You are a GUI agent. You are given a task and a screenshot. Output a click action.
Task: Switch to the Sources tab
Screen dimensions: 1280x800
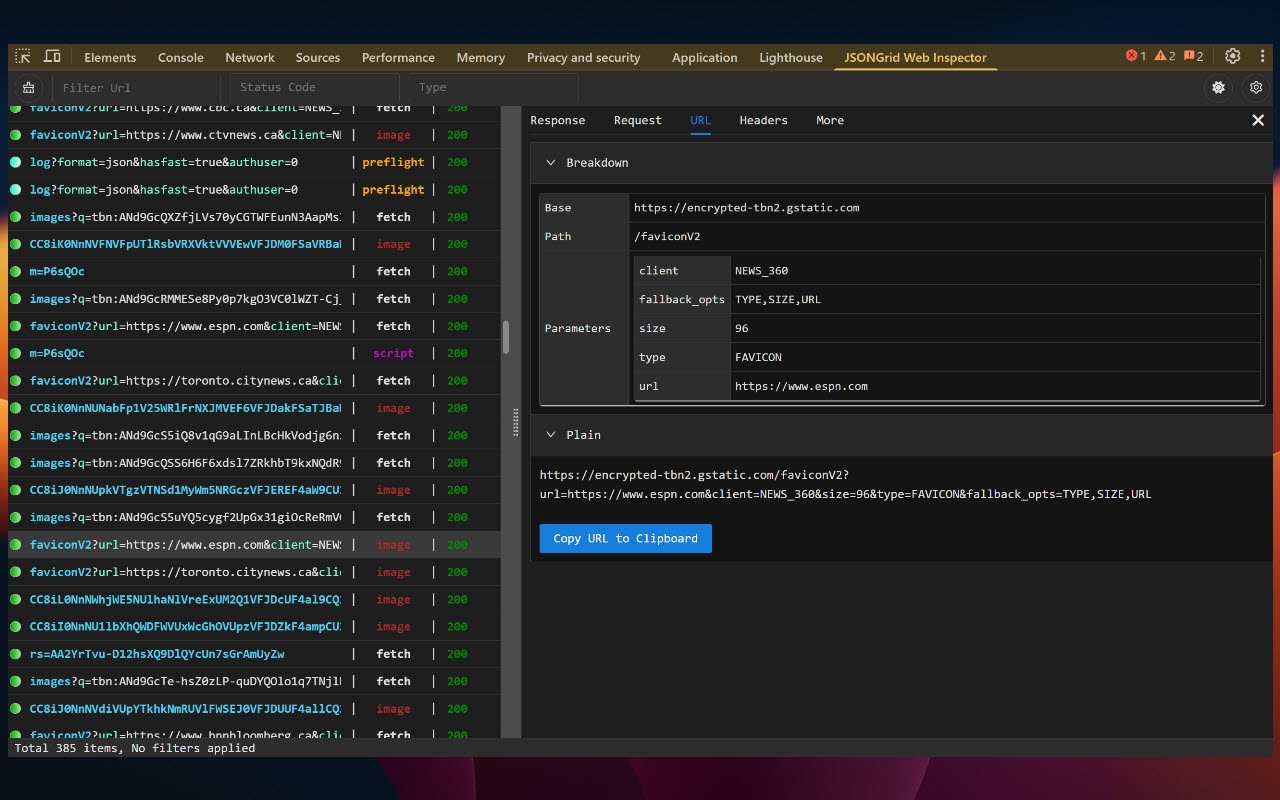click(x=318, y=57)
